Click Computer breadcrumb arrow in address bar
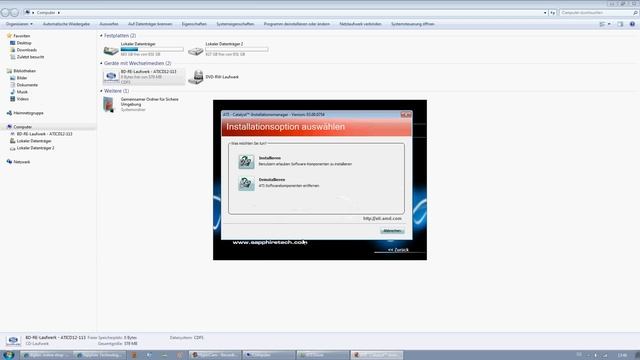Viewport: 640px width, 360px height. 58,13
